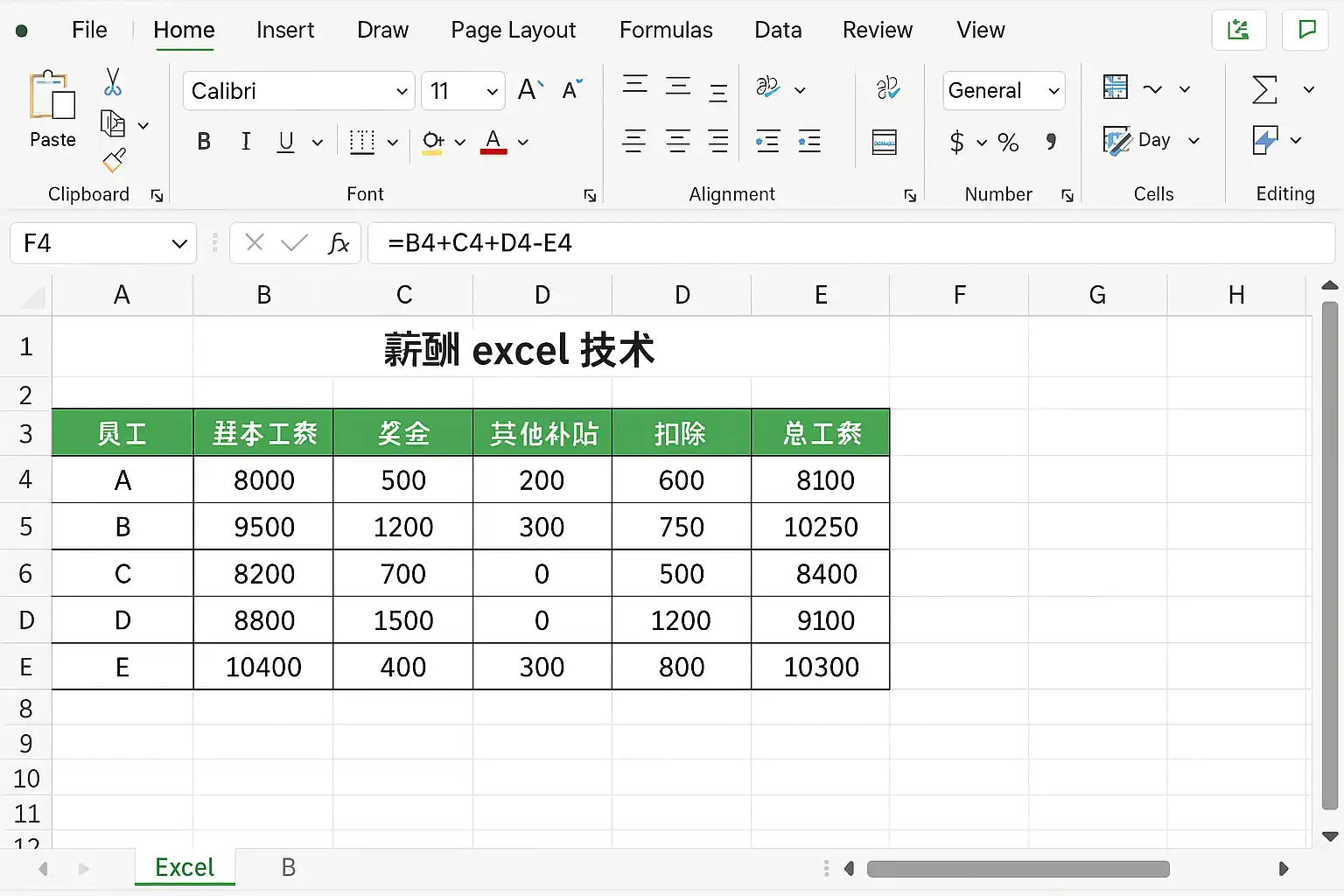
Task: Click the formula bar containing =B4+C4+D4-E4
Action: [x=849, y=243]
